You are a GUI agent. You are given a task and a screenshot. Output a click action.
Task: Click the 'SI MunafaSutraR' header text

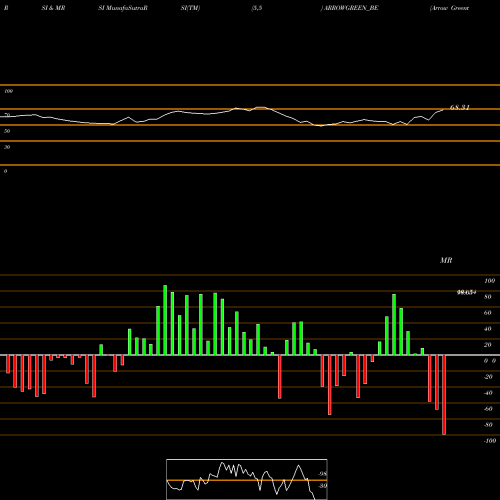point(123,8)
